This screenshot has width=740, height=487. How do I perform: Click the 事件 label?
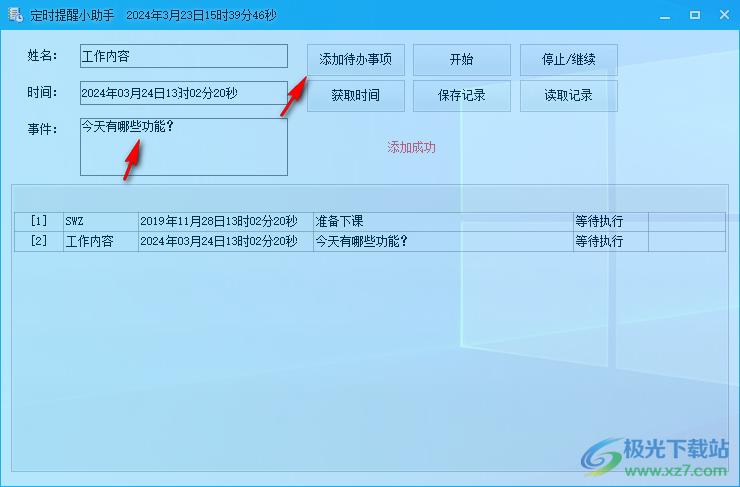pos(42,129)
